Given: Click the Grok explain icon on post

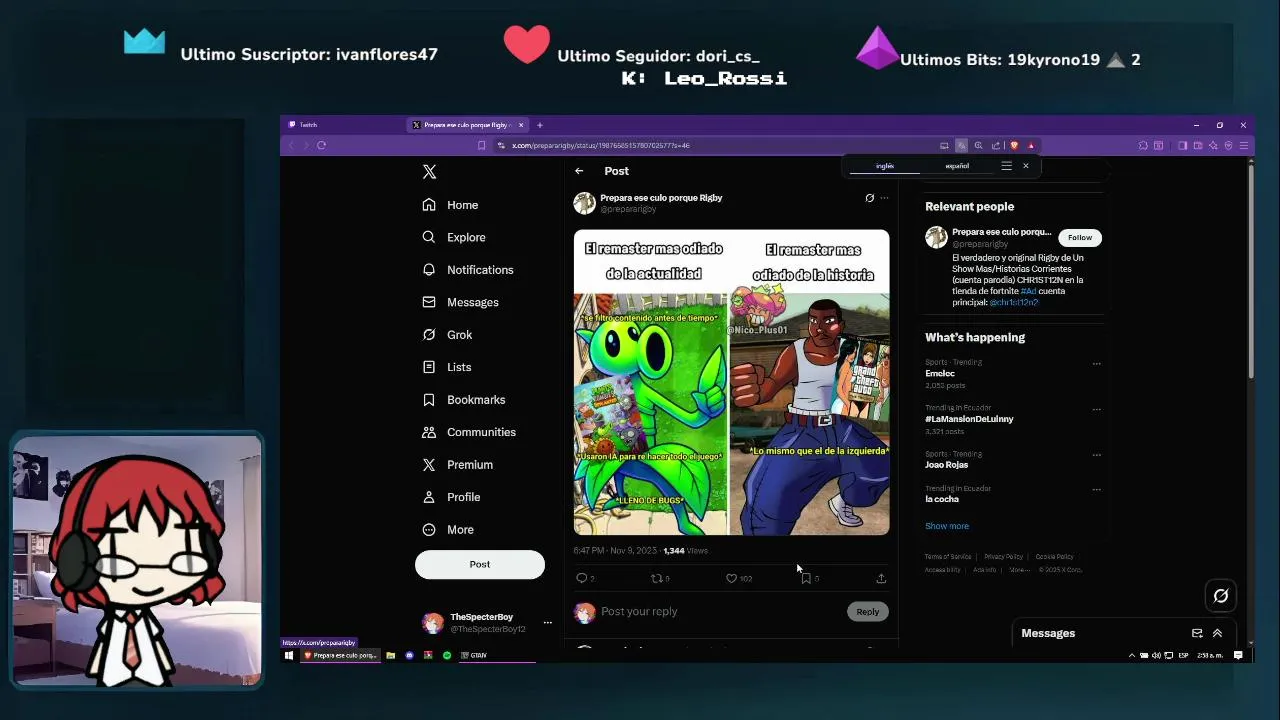Looking at the screenshot, I should pos(869,198).
